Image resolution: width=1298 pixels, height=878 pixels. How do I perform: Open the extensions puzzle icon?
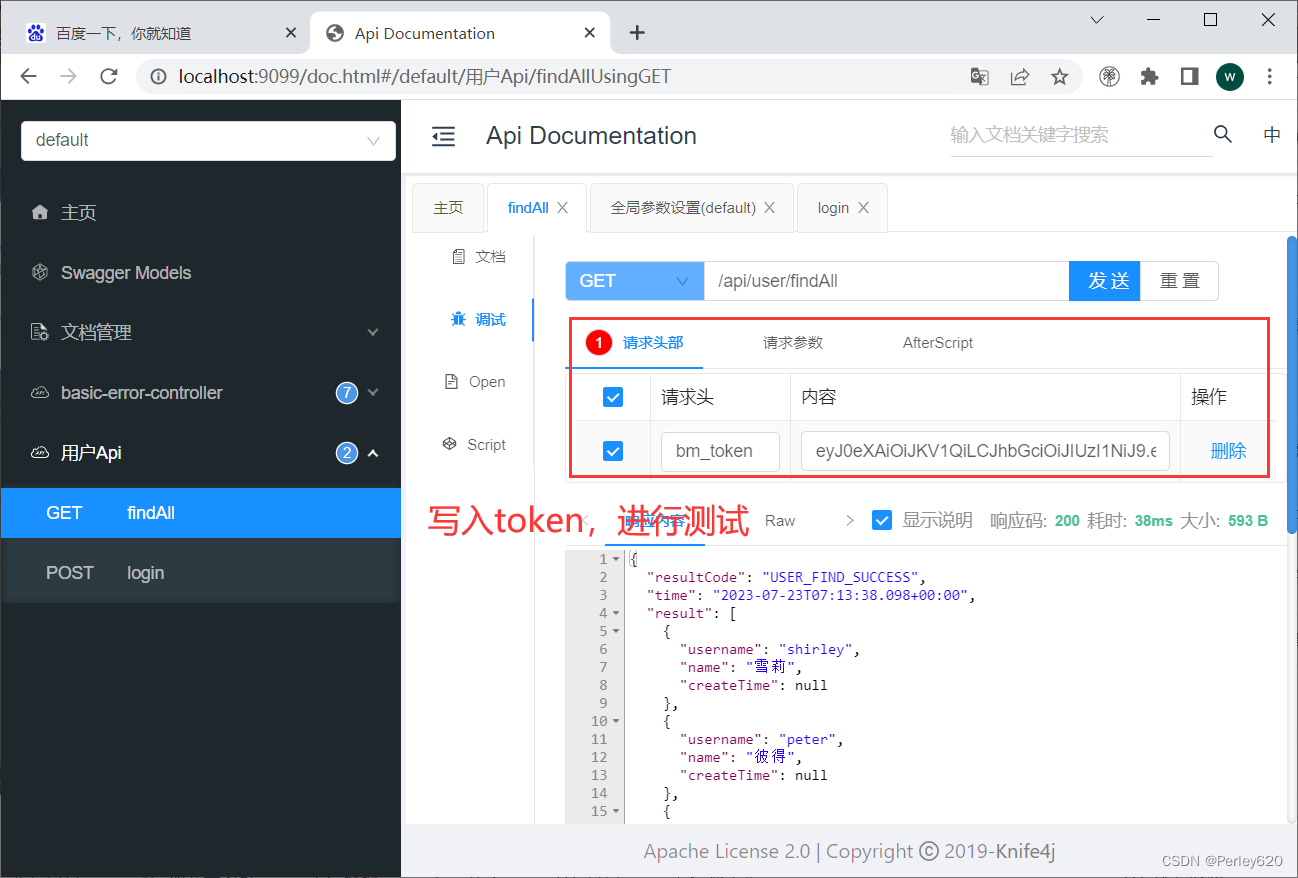[x=1149, y=77]
